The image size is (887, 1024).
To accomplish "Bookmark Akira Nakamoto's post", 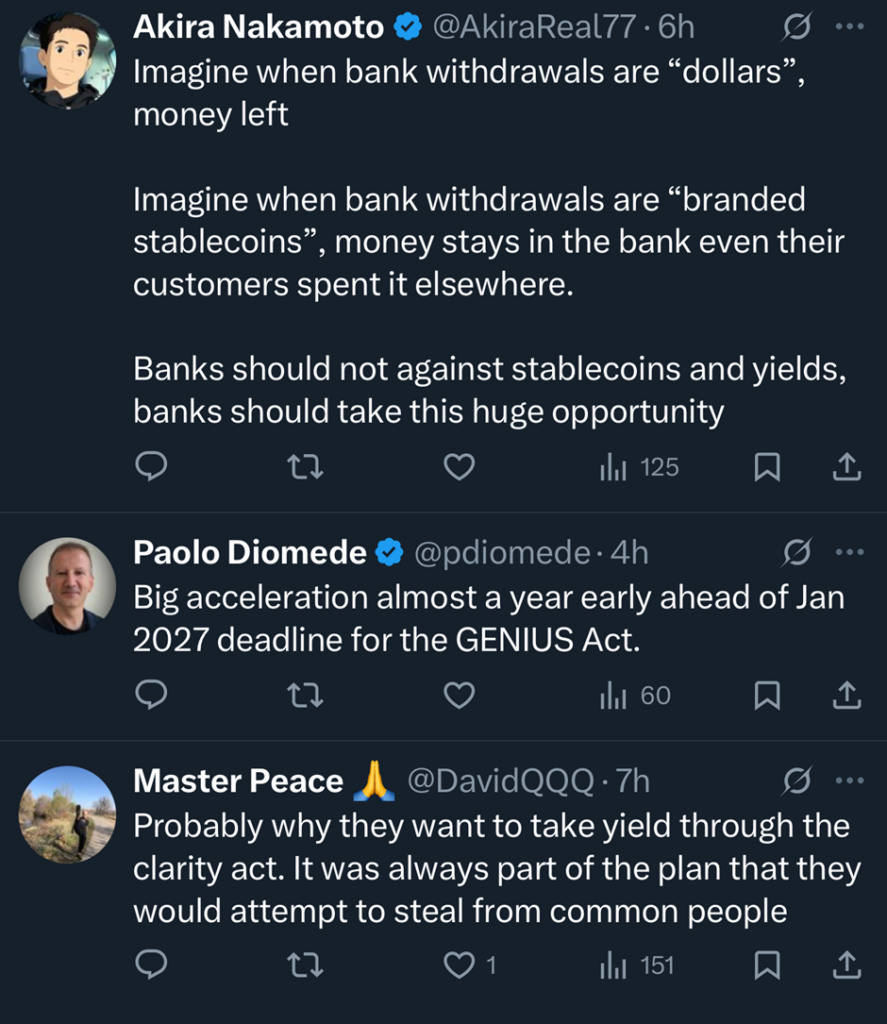I will click(x=767, y=466).
